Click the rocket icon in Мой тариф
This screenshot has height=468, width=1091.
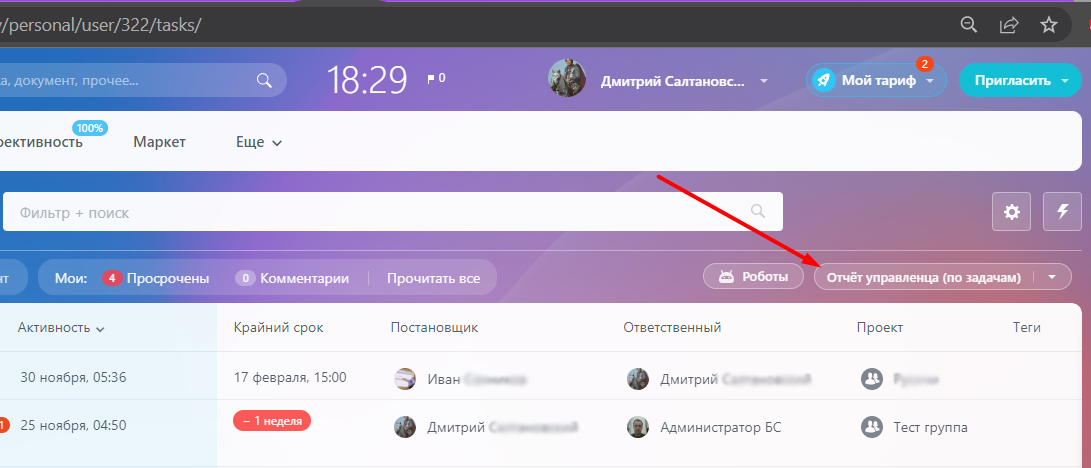(824, 81)
